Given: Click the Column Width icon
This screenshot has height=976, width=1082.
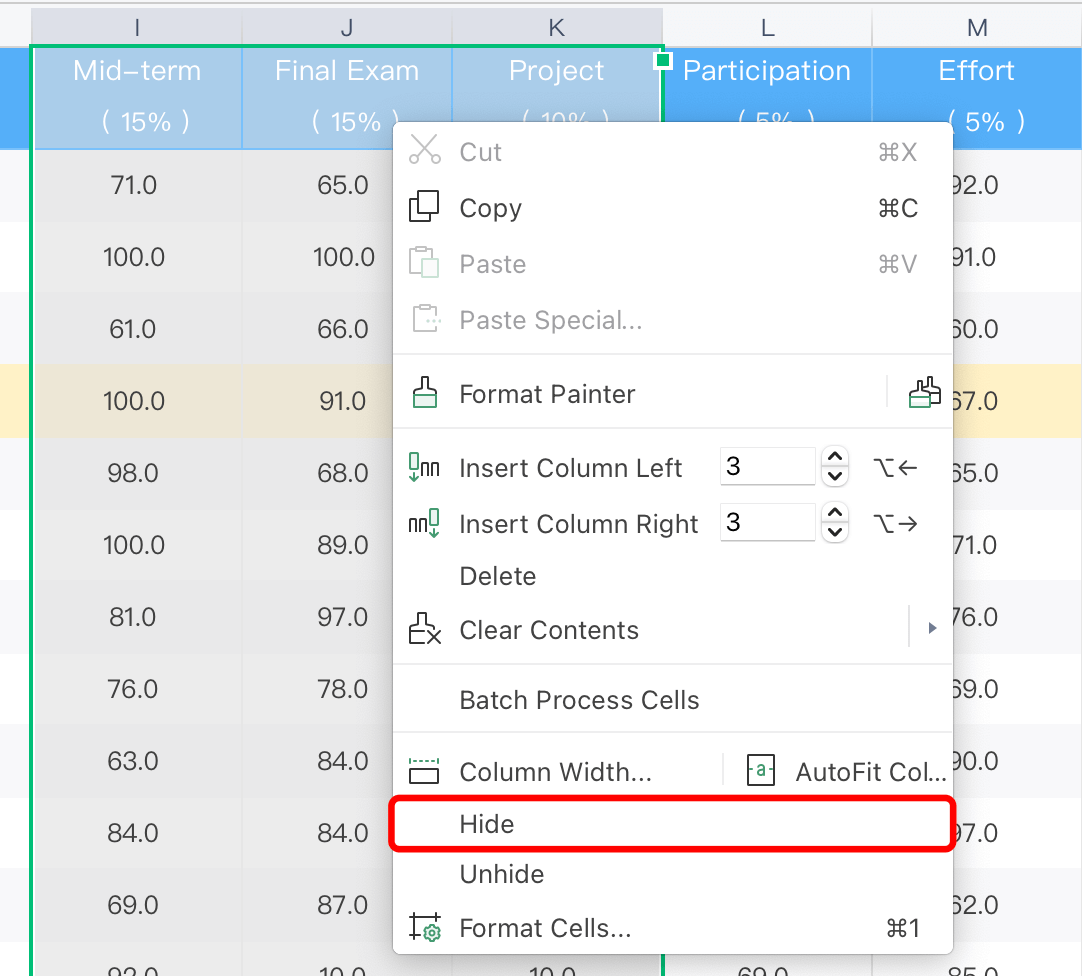Looking at the screenshot, I should tap(425, 771).
